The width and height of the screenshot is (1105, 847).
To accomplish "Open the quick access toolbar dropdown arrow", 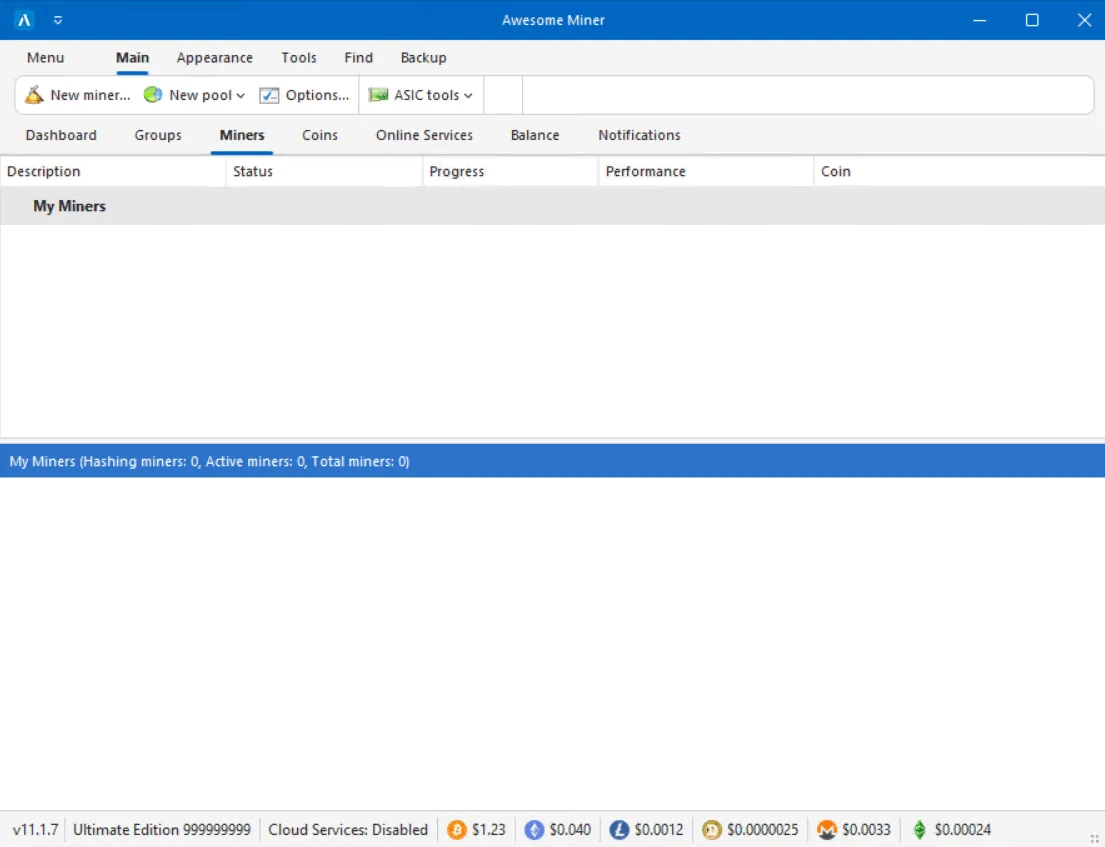I will [x=58, y=20].
